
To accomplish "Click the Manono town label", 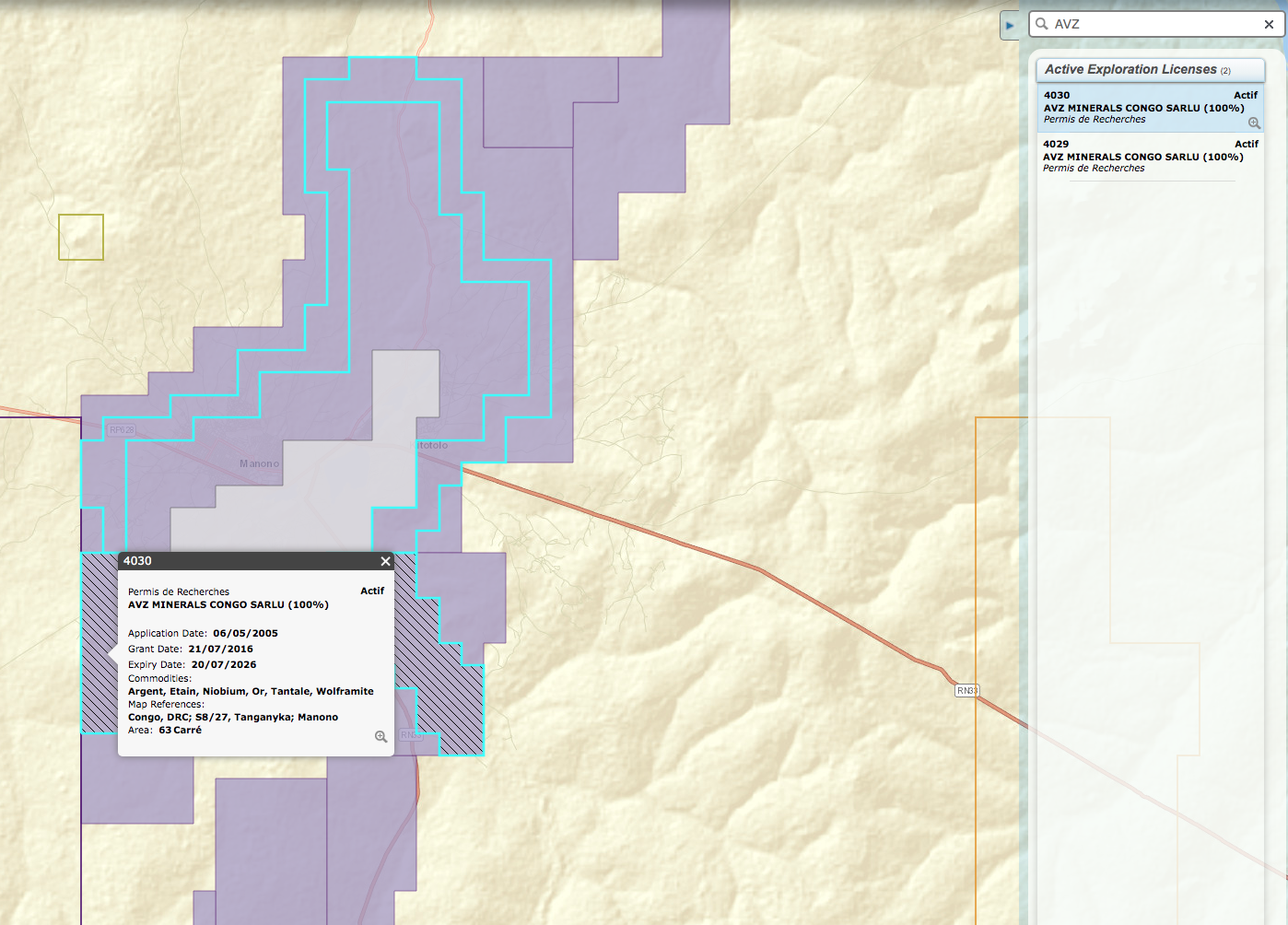I will [x=259, y=463].
